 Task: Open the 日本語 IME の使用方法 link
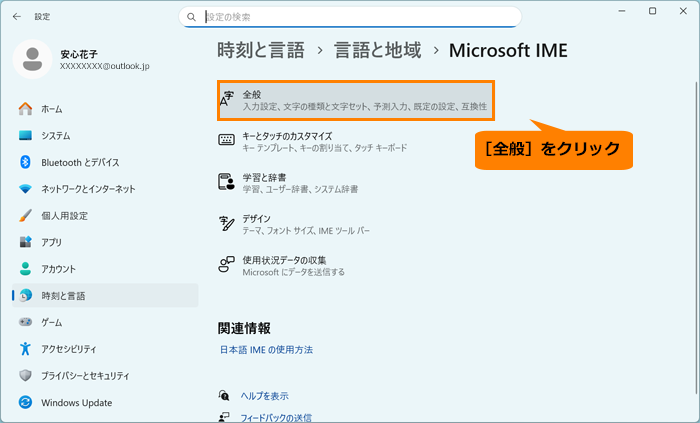[x=266, y=349]
